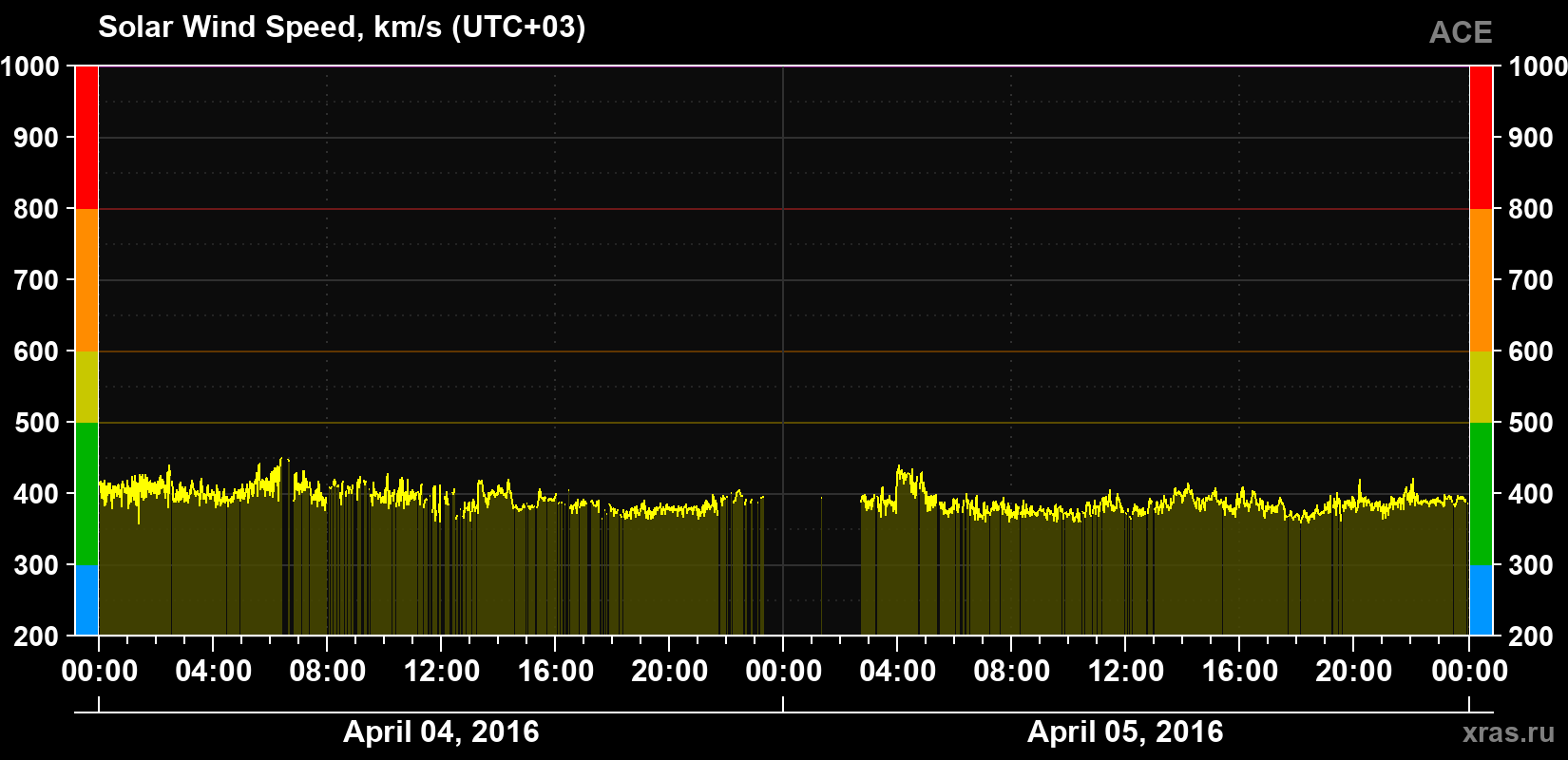
Task: Click the "16:00" time label for April 05
Action: click(x=1240, y=672)
